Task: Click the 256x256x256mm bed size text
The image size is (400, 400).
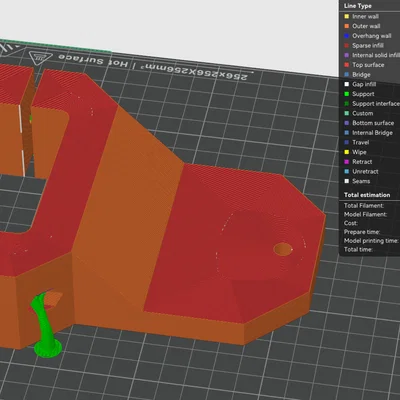Action: tap(194, 71)
